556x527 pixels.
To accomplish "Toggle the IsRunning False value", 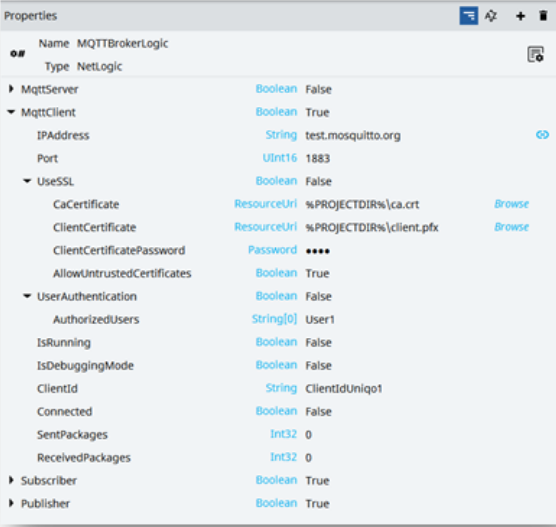I will [x=318, y=343].
